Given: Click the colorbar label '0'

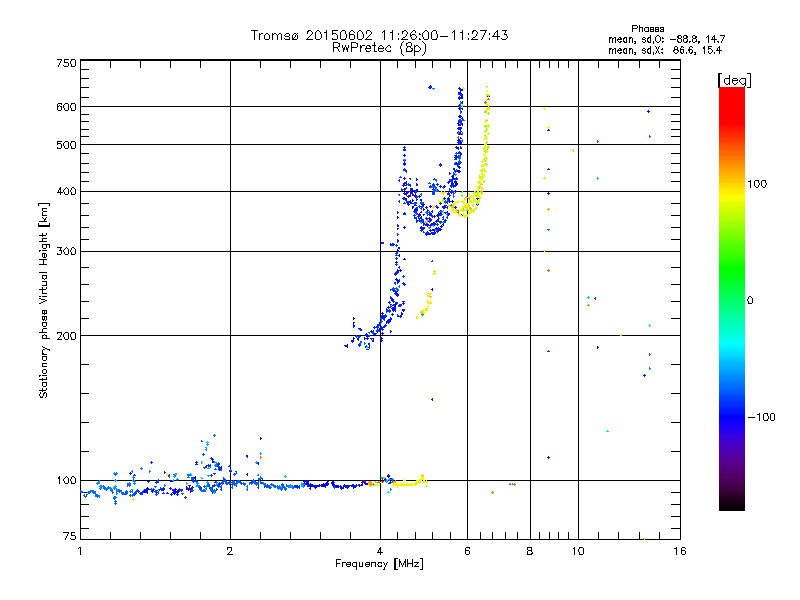Looking at the screenshot, I should click(750, 301).
